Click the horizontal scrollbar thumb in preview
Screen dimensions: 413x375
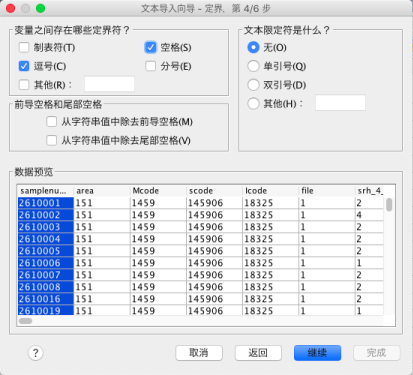click(x=25, y=321)
